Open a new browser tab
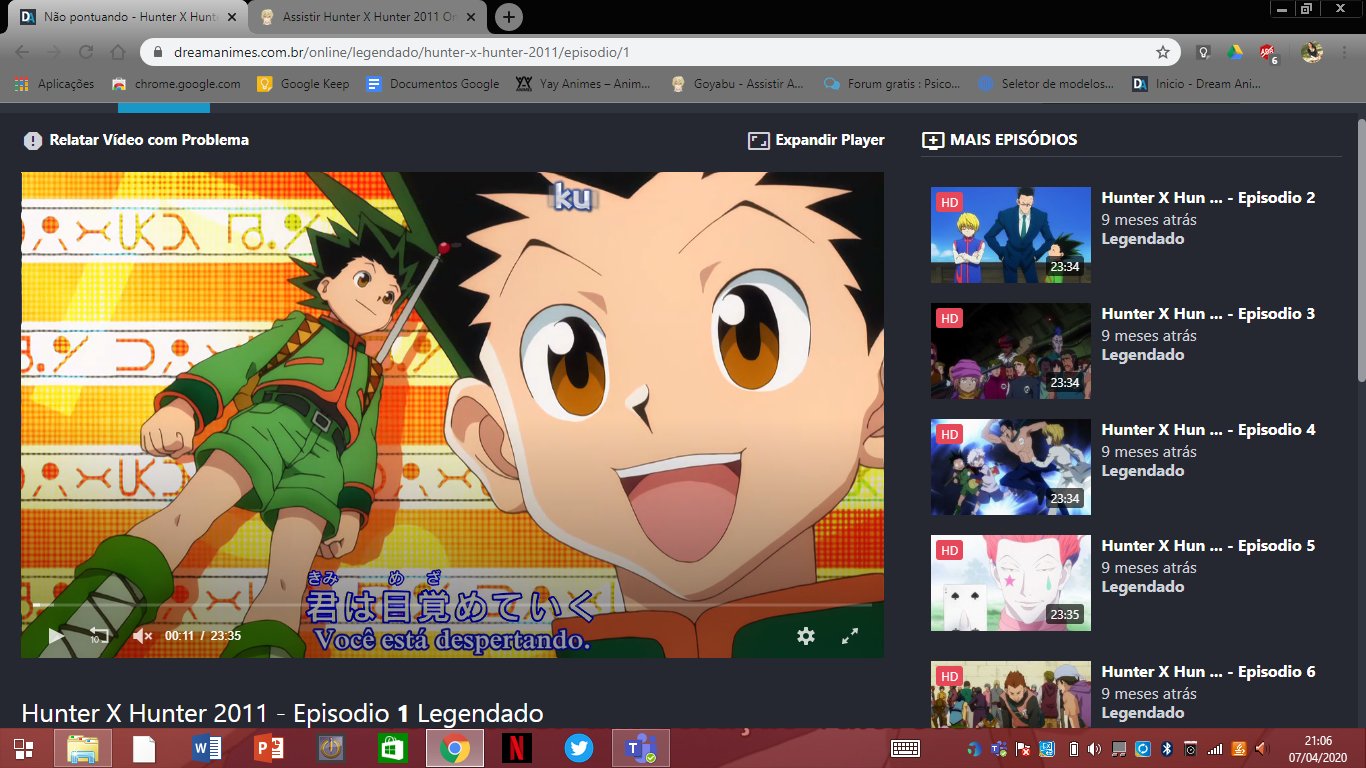The height and width of the screenshot is (768, 1366). pos(509,17)
